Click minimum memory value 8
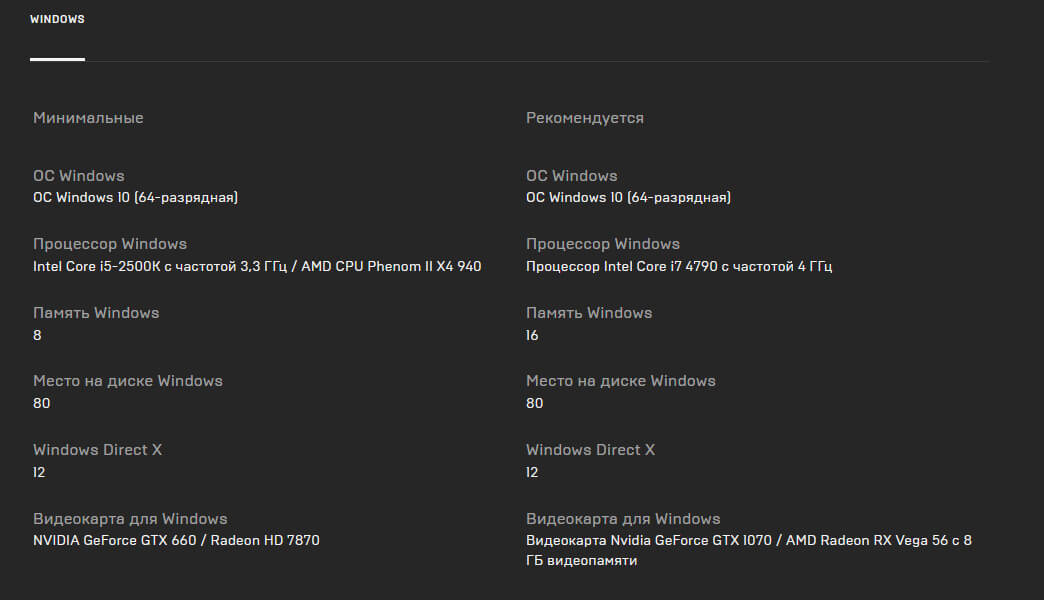 37,335
